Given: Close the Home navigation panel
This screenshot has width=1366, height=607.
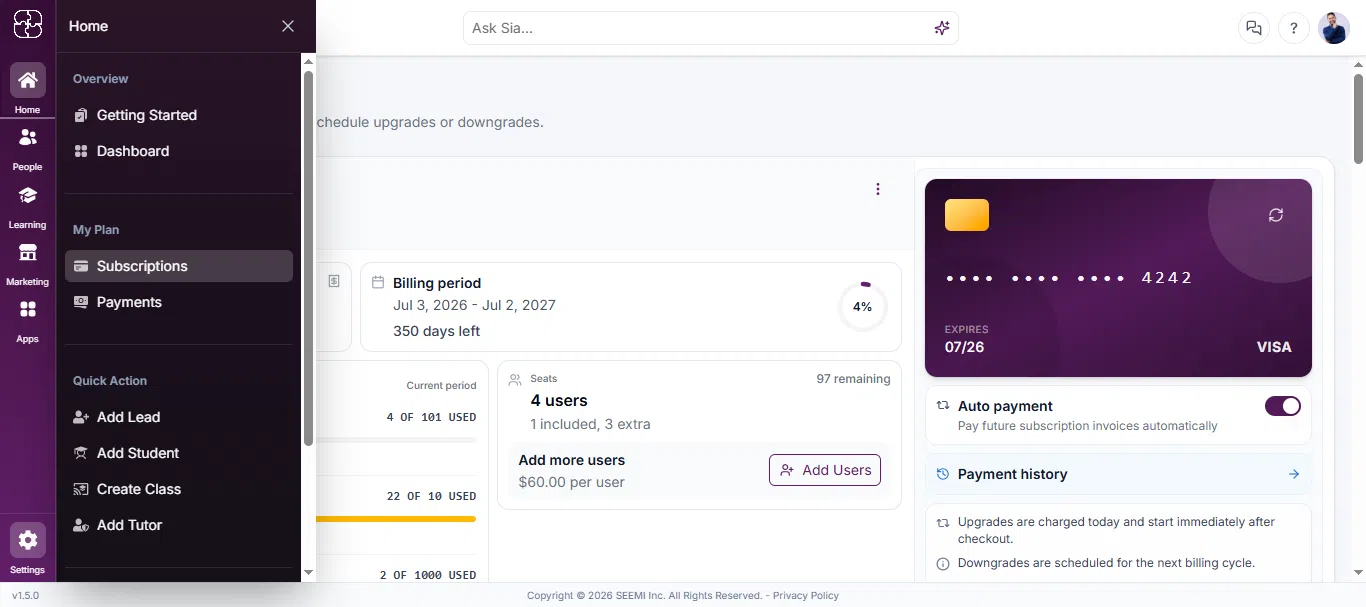Looking at the screenshot, I should coord(288,26).
